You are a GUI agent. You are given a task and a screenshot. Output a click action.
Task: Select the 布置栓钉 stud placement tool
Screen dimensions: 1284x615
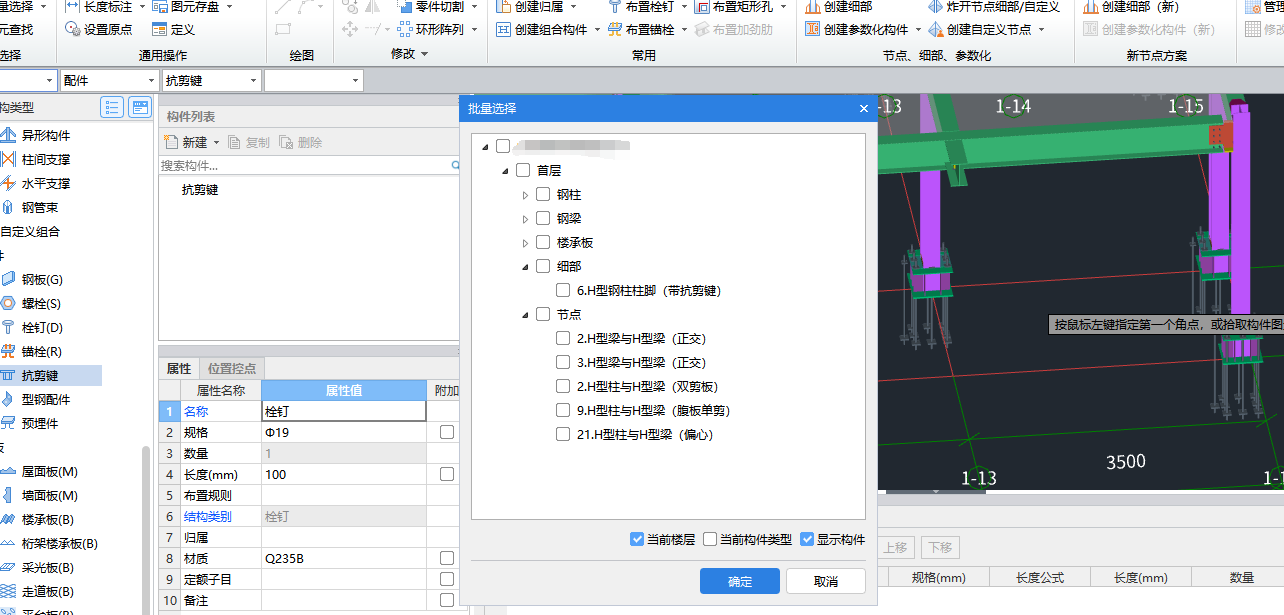640,6
